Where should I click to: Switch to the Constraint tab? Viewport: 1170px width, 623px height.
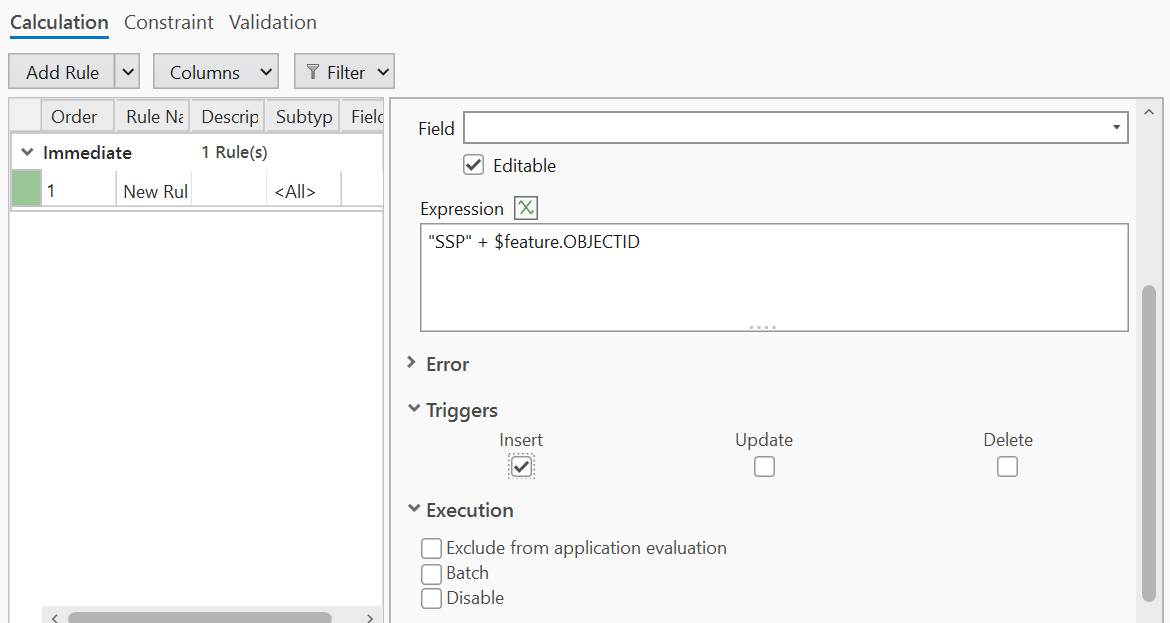point(169,22)
